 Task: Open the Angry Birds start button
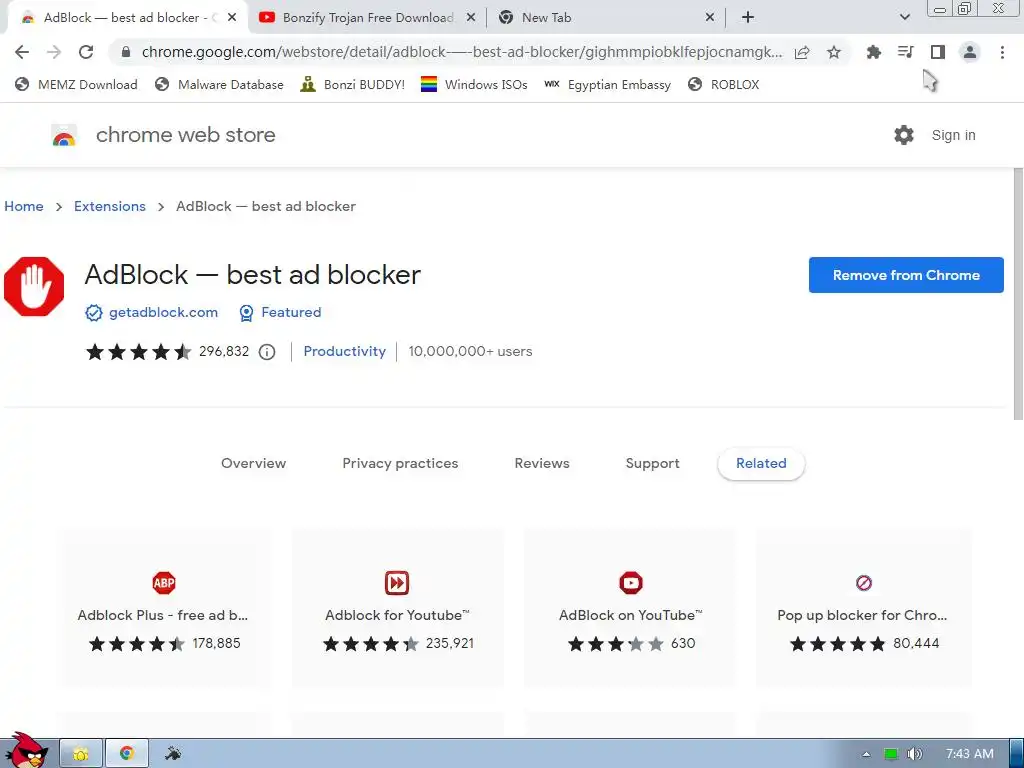click(27, 750)
